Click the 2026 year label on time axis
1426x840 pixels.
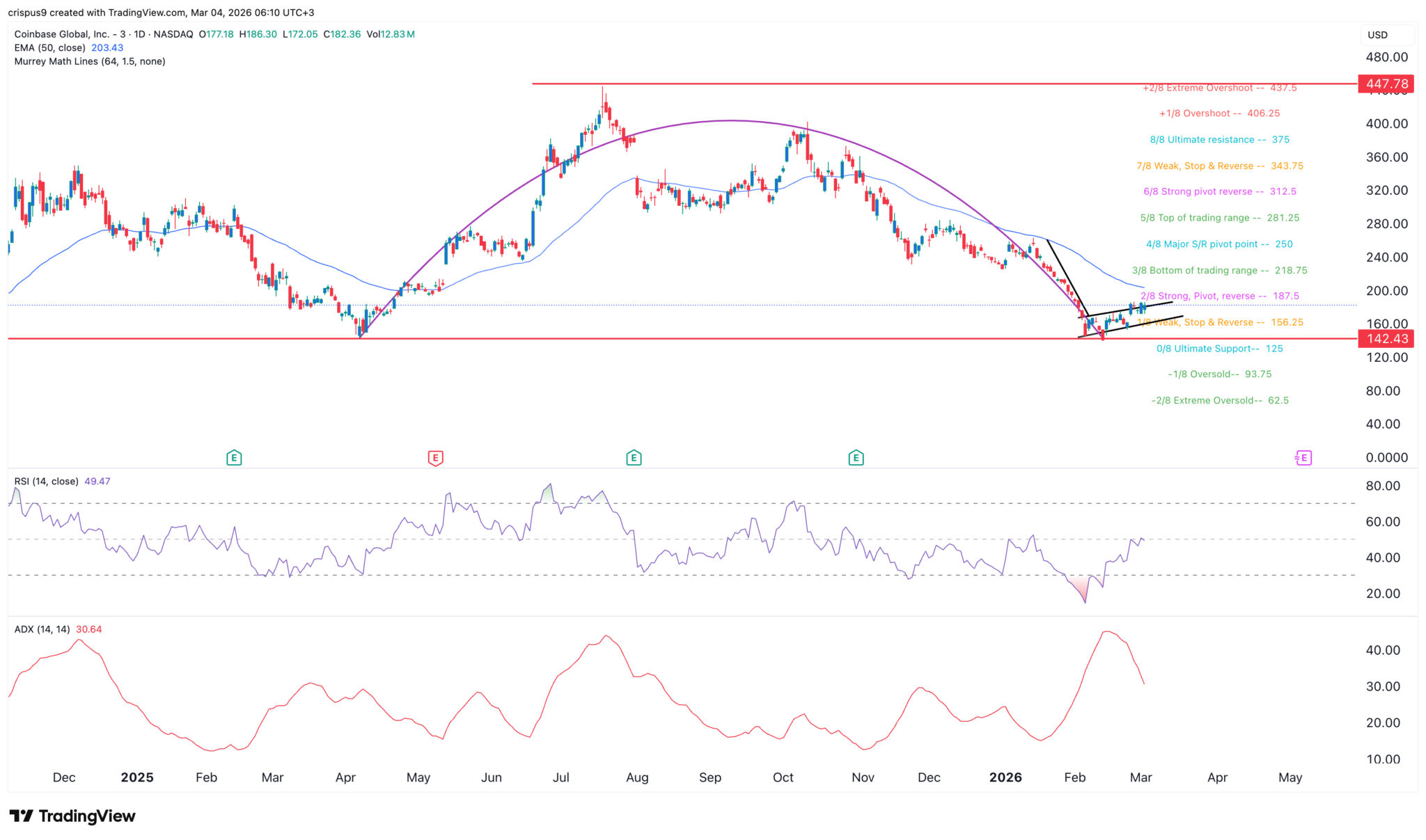tap(1005, 777)
